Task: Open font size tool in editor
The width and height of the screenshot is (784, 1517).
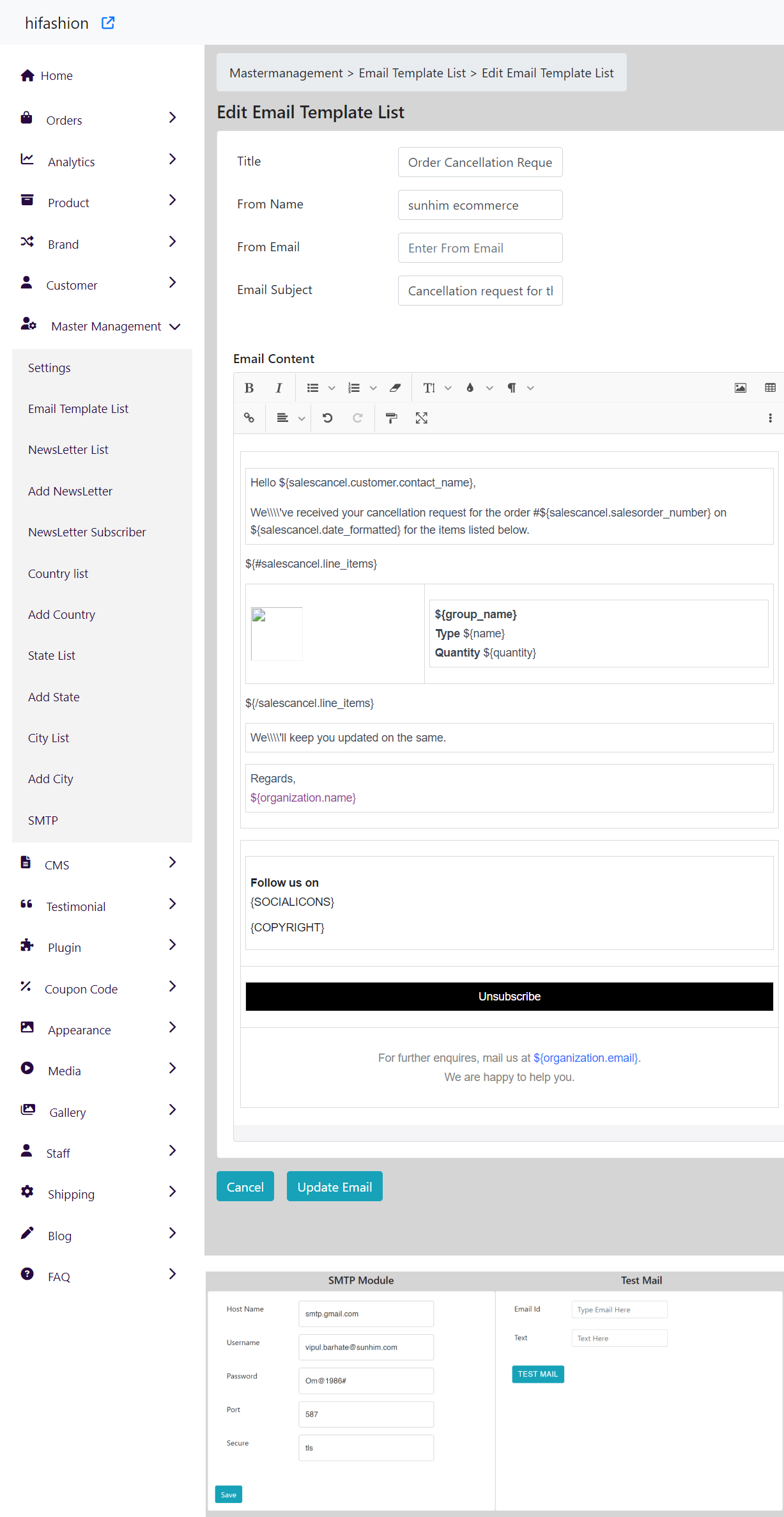Action: [x=429, y=388]
